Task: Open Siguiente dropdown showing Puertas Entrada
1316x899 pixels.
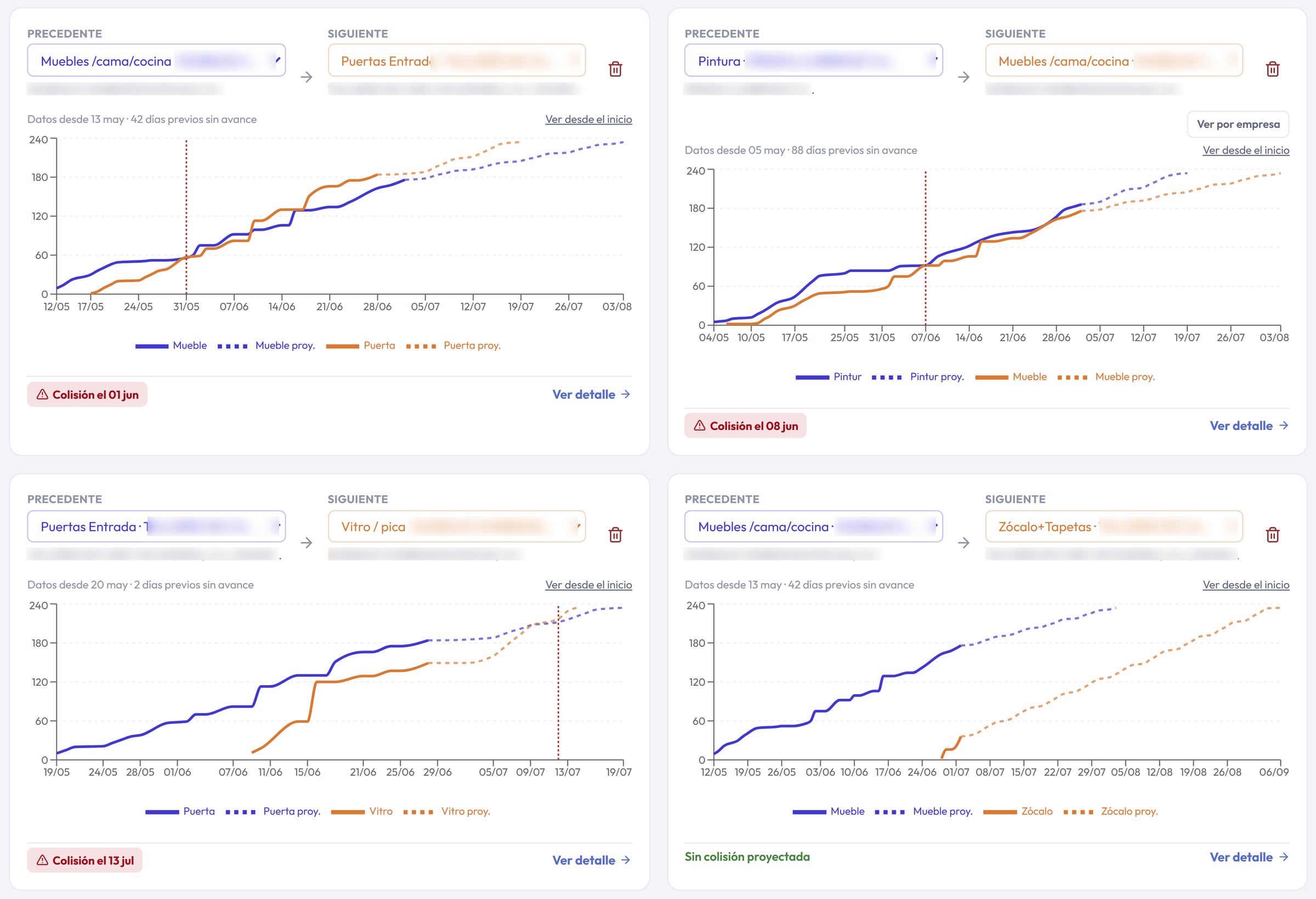Action: (x=456, y=61)
